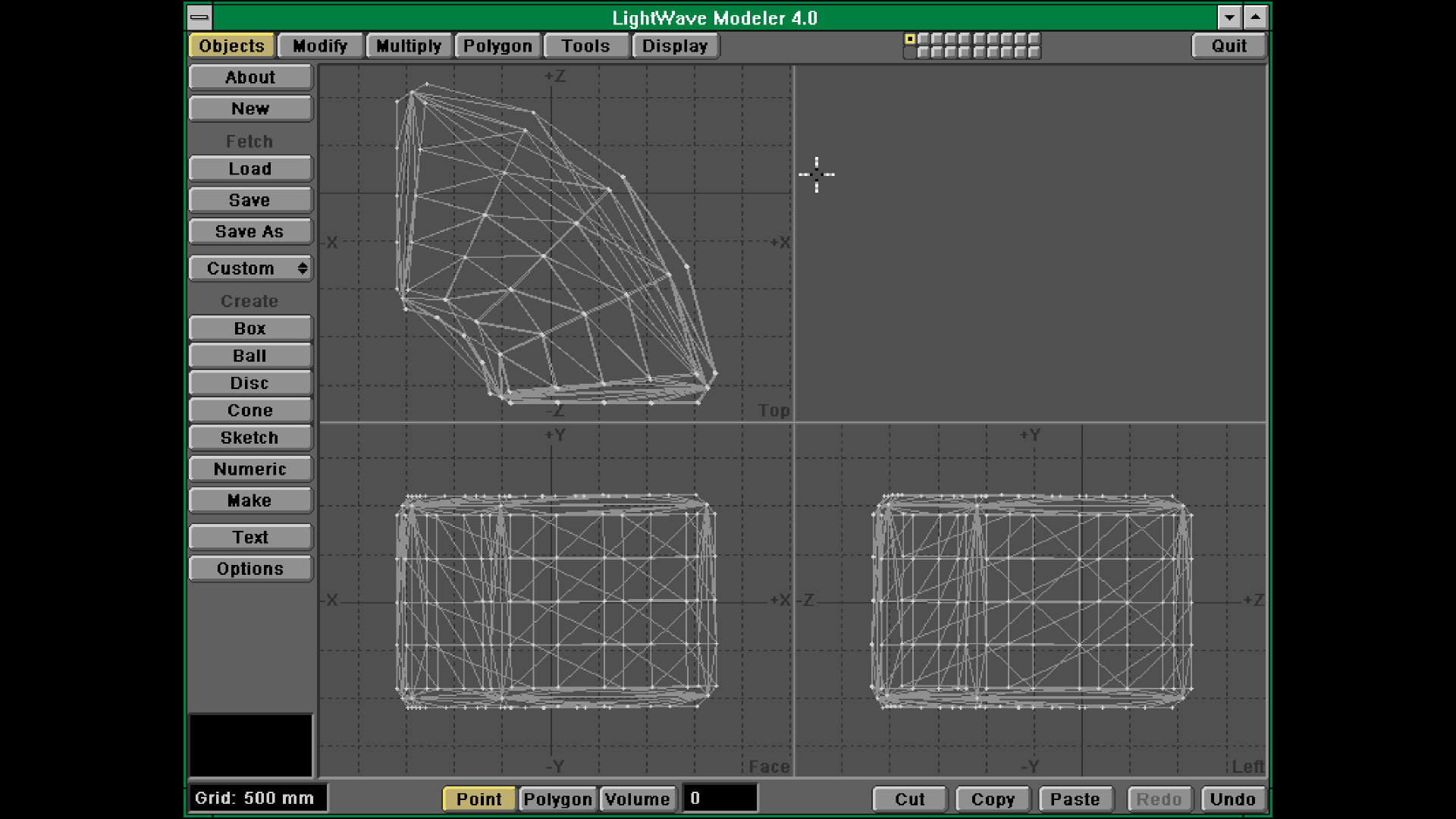The height and width of the screenshot is (819, 1456).
Task: Select the Box creation tool
Action: [x=250, y=328]
